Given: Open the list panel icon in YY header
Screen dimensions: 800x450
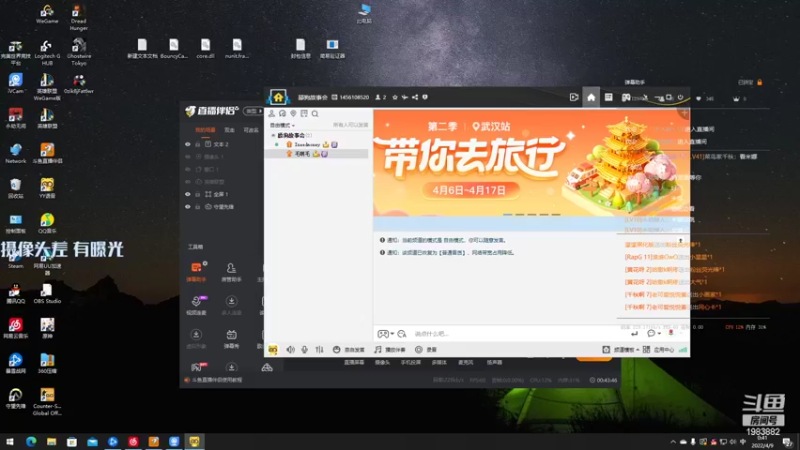Looking at the screenshot, I should (608, 97).
